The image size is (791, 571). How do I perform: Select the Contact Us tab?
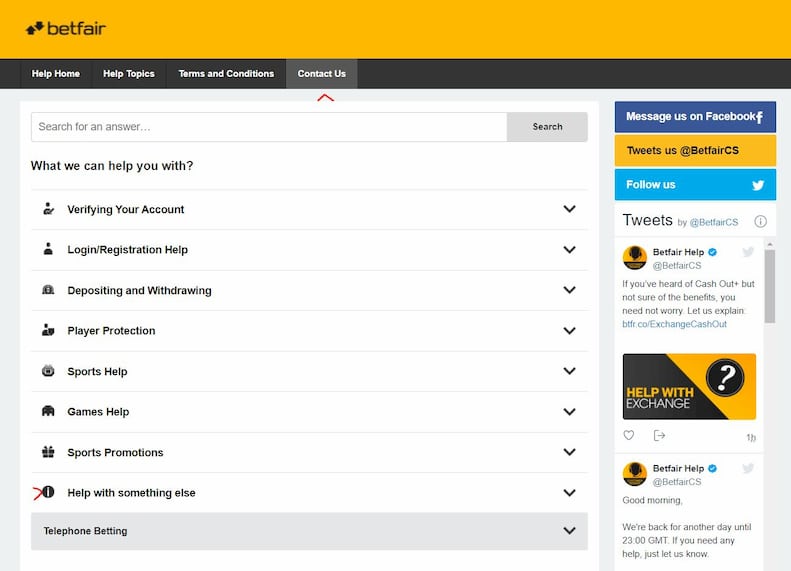point(321,74)
